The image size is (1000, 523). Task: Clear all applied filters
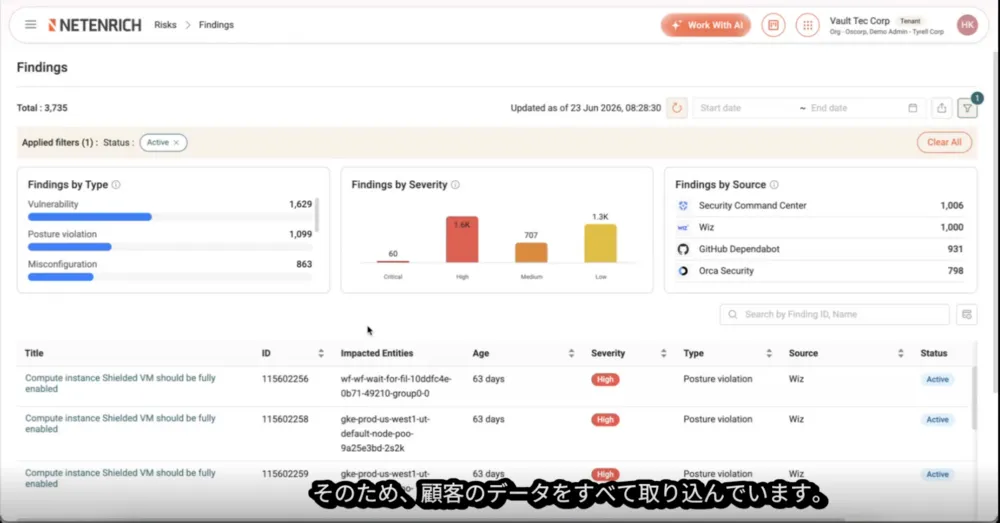(944, 142)
